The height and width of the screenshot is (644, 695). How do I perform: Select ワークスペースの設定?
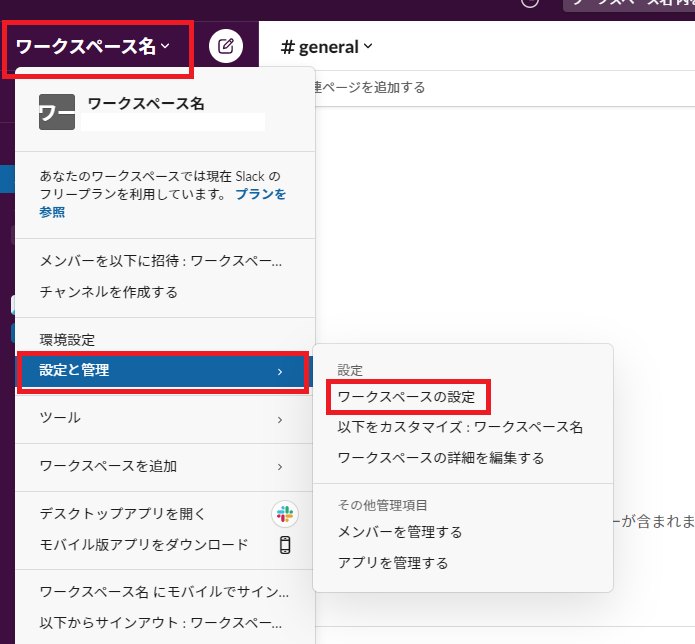coord(406,397)
